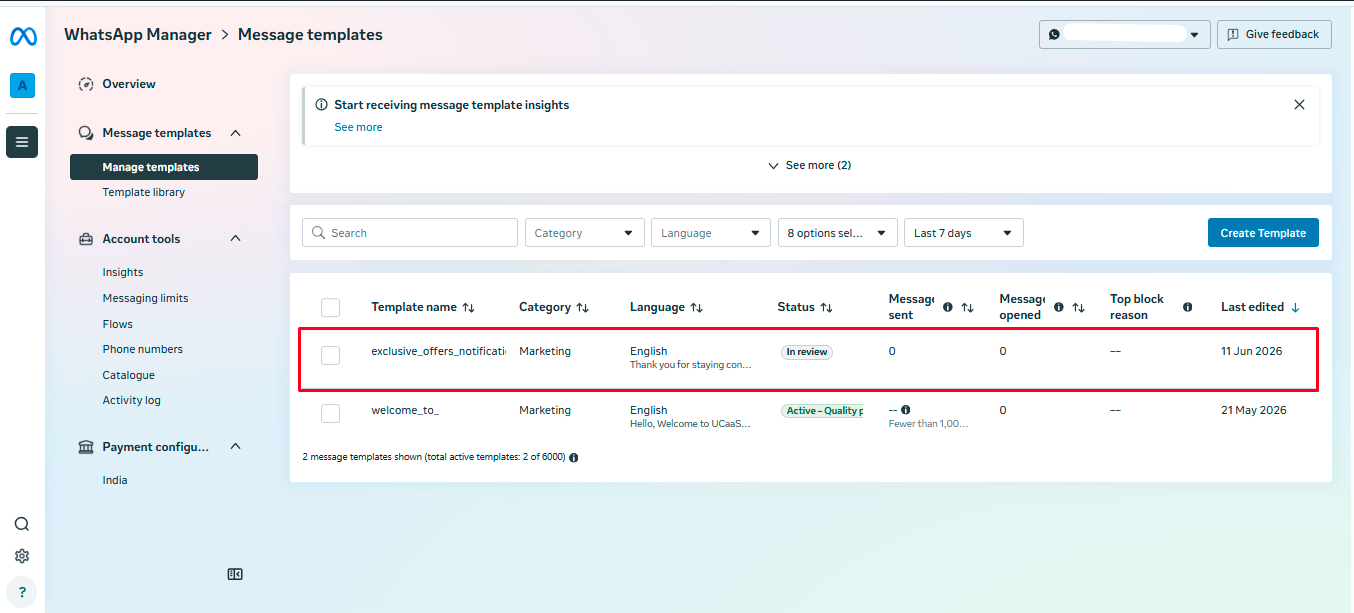Open welcome_to_ template
Screen dimensions: 1354x613
point(405,410)
